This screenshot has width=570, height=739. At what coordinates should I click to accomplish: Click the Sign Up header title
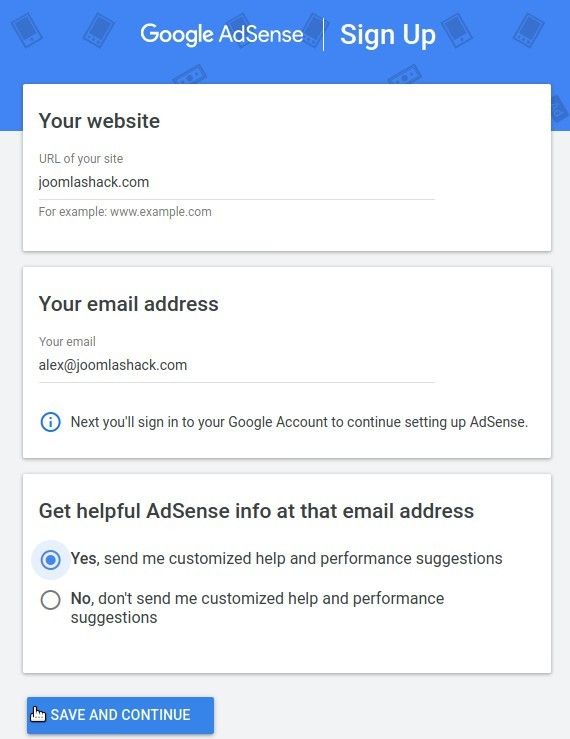pyautogui.click(x=388, y=35)
